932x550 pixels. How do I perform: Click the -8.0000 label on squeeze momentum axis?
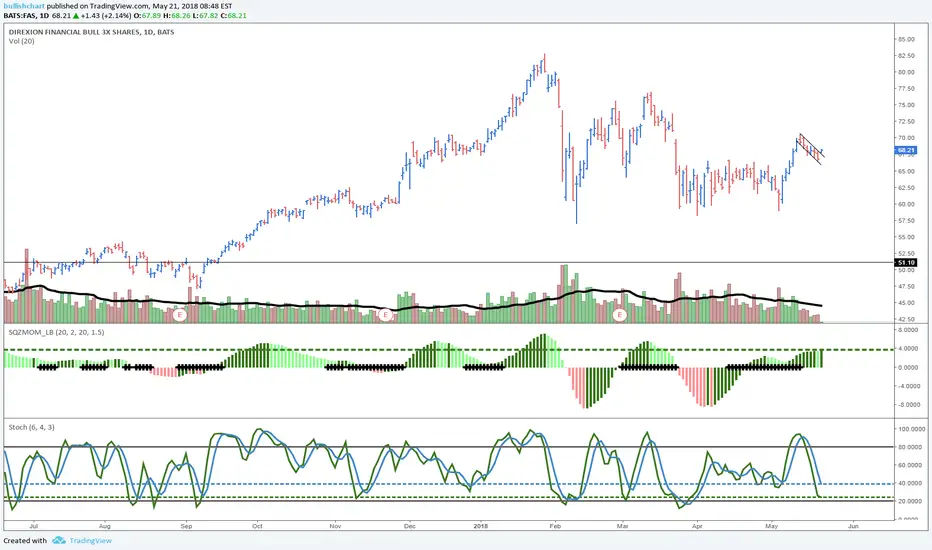908,405
